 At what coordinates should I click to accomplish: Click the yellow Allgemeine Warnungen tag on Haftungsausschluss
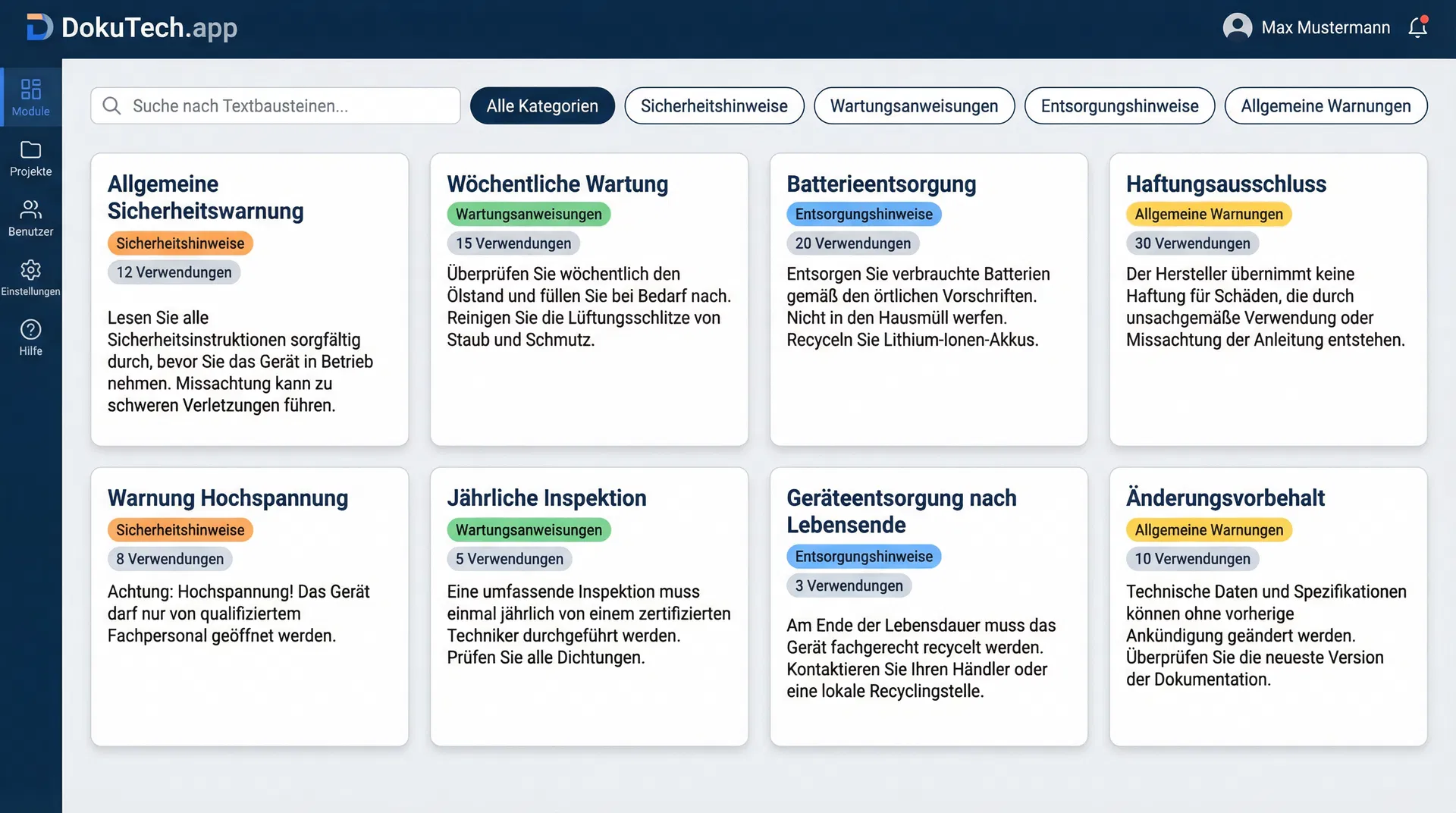coord(1208,214)
